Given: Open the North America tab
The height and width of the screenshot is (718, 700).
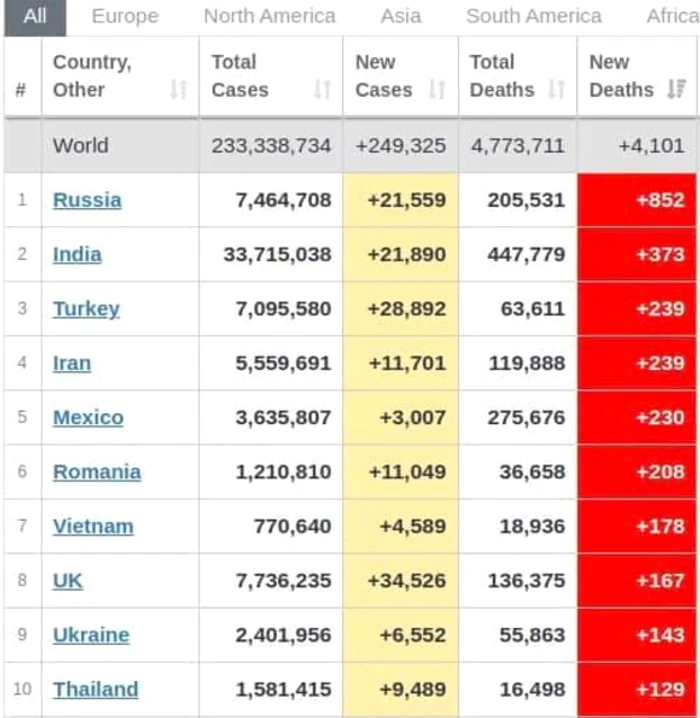Looking at the screenshot, I should click(x=270, y=16).
